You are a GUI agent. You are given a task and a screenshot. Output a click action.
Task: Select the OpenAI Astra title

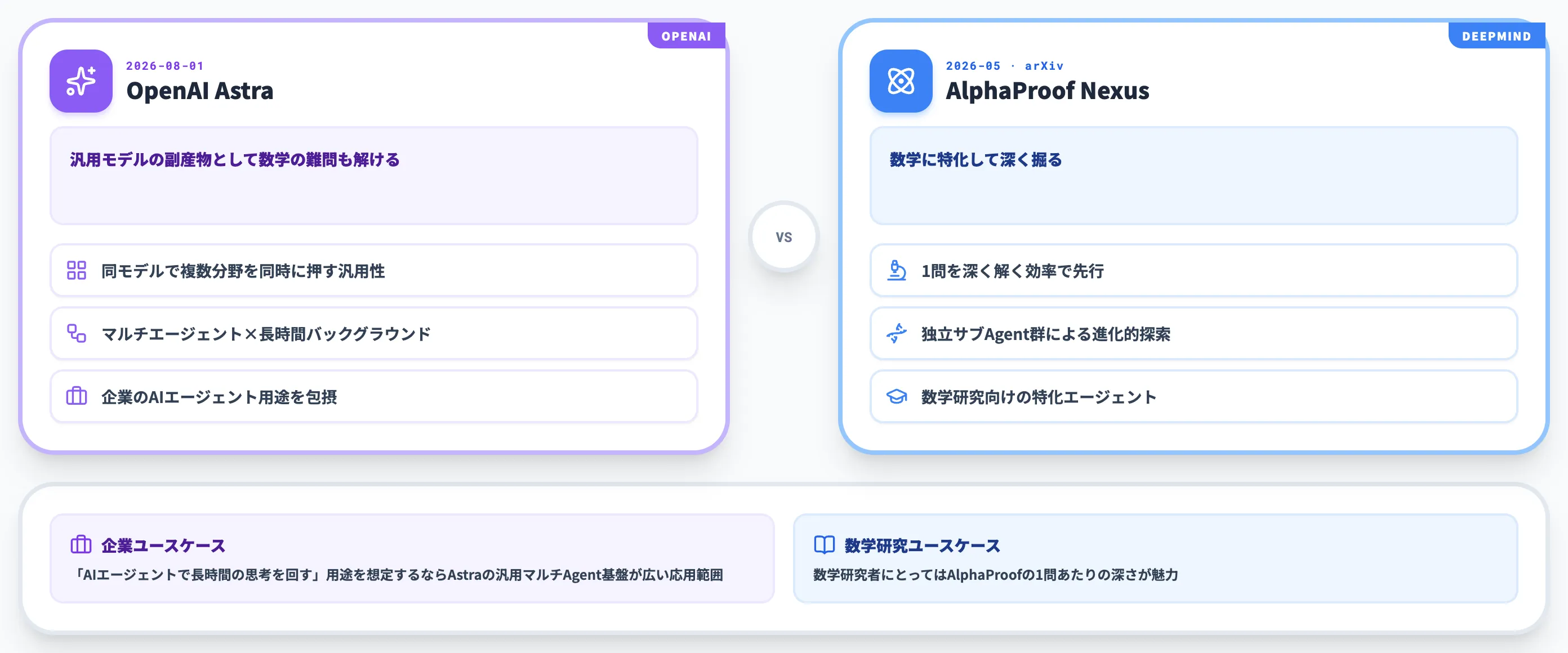[199, 91]
